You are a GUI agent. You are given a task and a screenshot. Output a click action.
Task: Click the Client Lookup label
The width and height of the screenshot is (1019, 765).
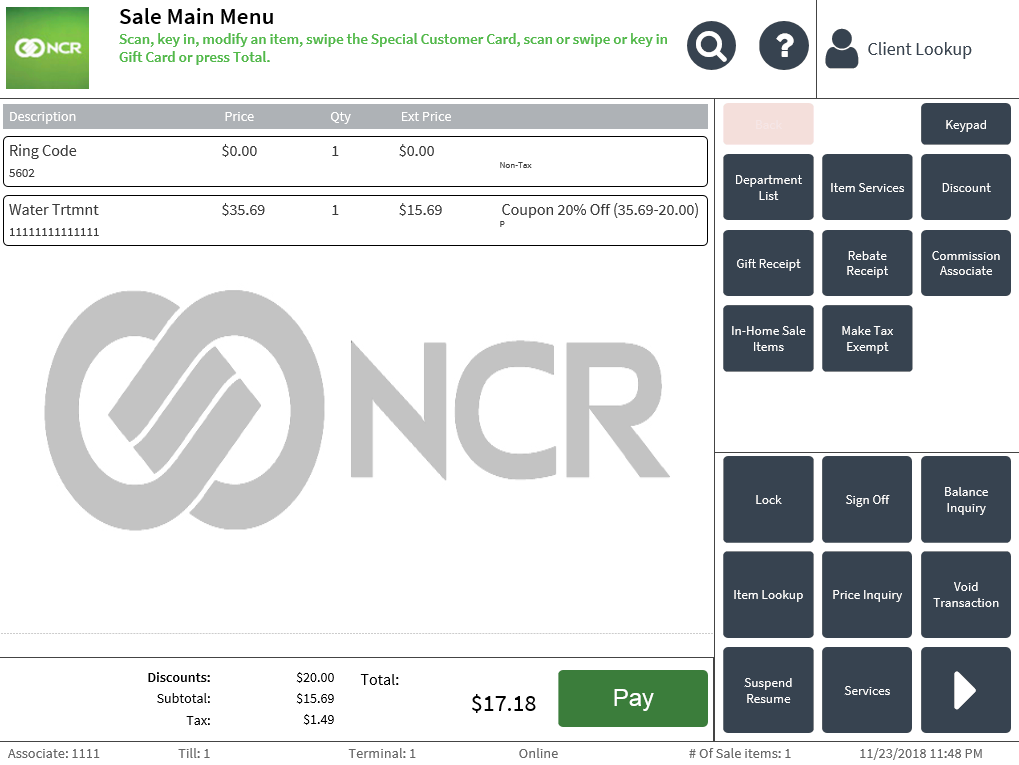tap(919, 49)
